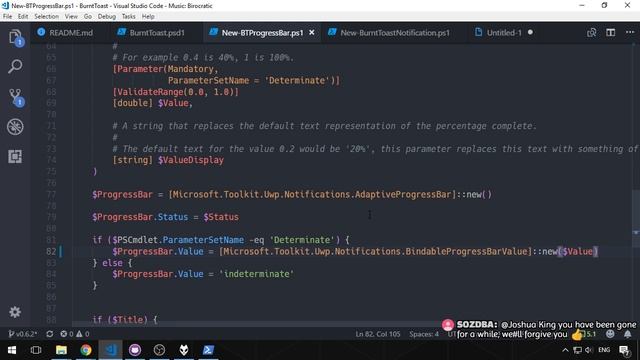Open the Search view in activity bar
The image size is (640, 360).
coord(15,67)
